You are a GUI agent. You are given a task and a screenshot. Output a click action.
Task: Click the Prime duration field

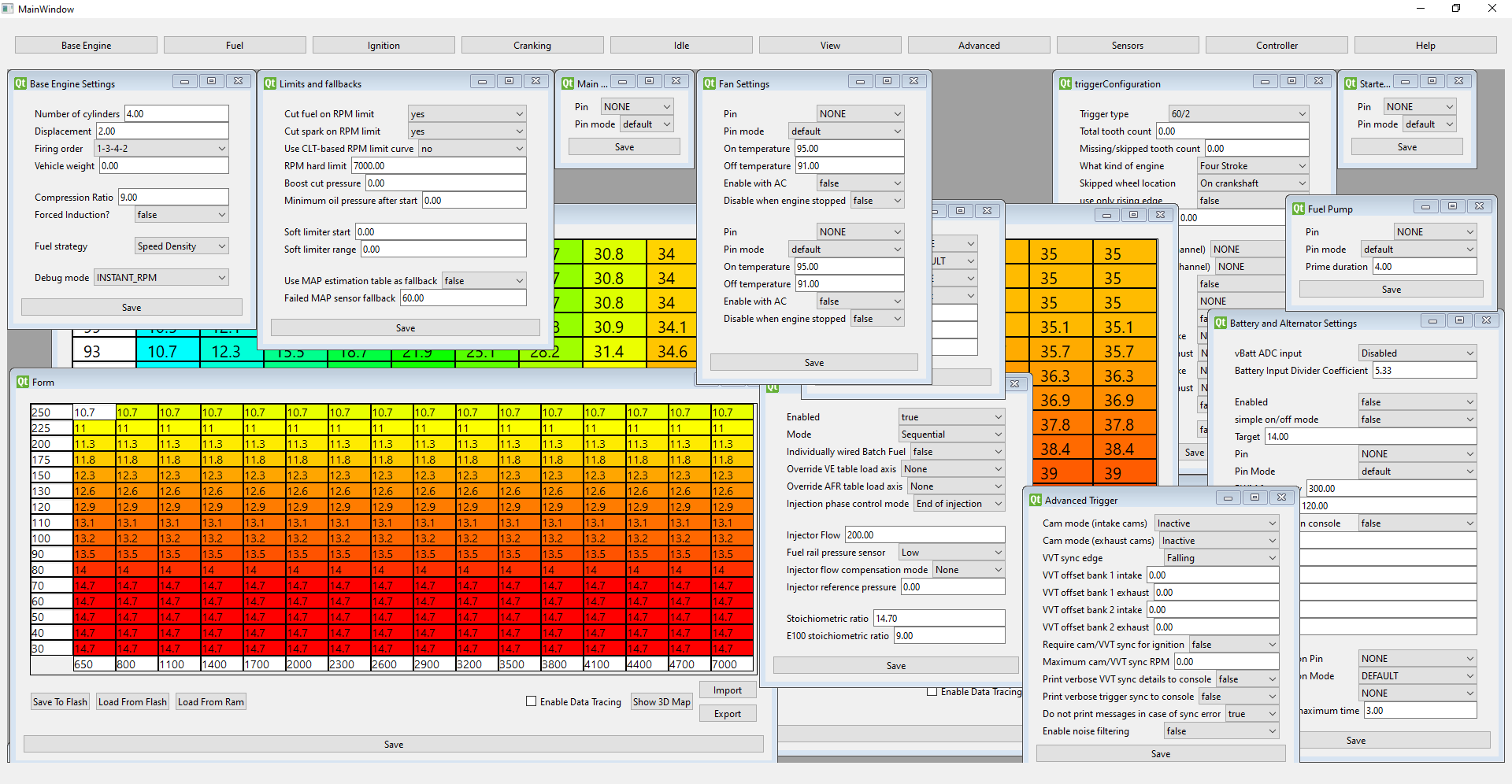tap(1425, 267)
